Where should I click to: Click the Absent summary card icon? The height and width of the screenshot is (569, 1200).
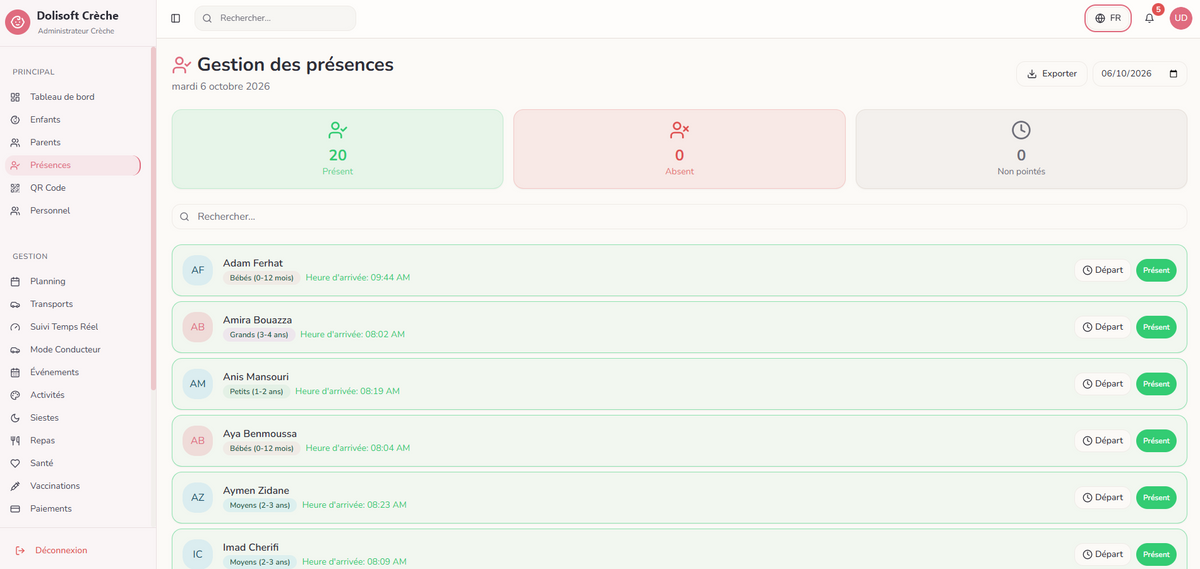pos(680,130)
